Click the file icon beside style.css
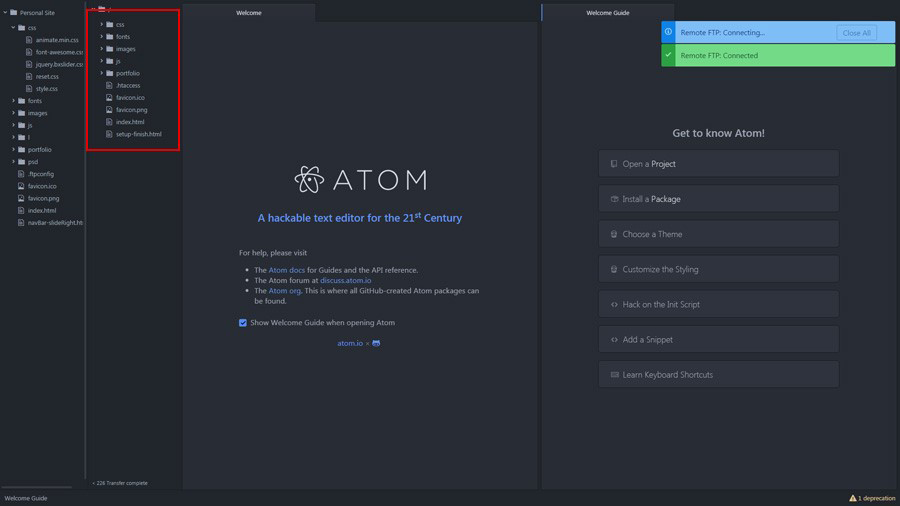 click(29, 89)
